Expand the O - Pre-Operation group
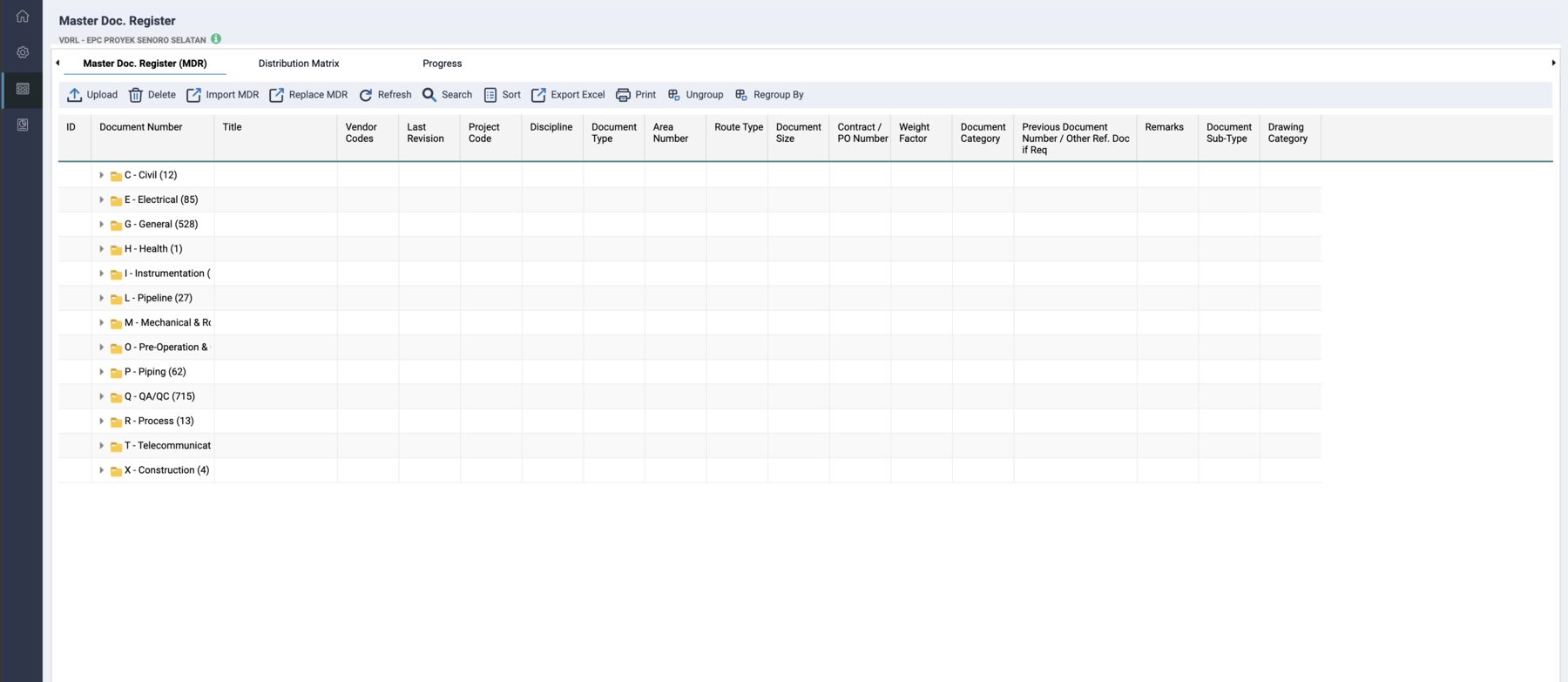This screenshot has width=1568, height=682. tap(101, 348)
